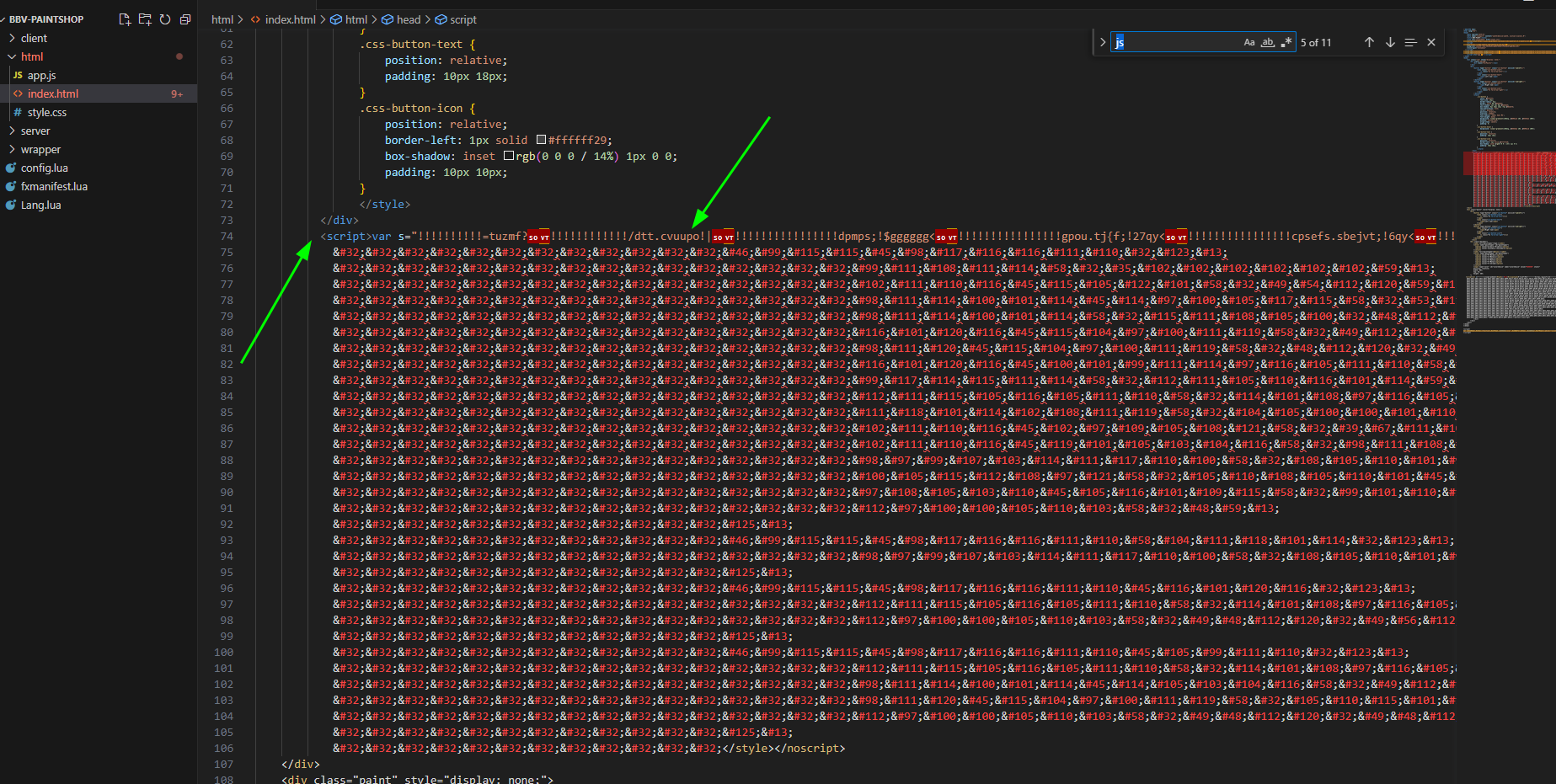Expand the client folder
Screen dimensions: 1556x784
[x=34, y=38]
